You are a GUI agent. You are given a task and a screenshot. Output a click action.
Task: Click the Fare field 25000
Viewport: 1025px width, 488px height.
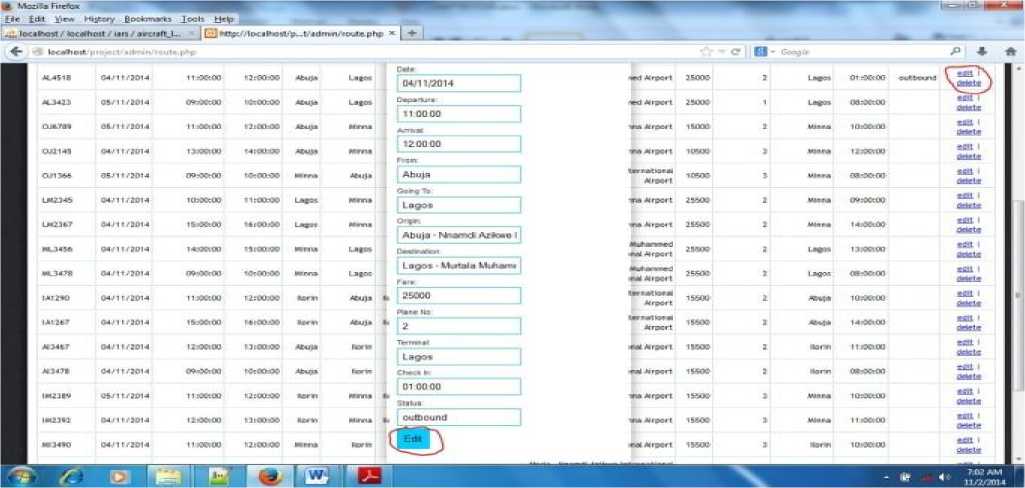458,296
